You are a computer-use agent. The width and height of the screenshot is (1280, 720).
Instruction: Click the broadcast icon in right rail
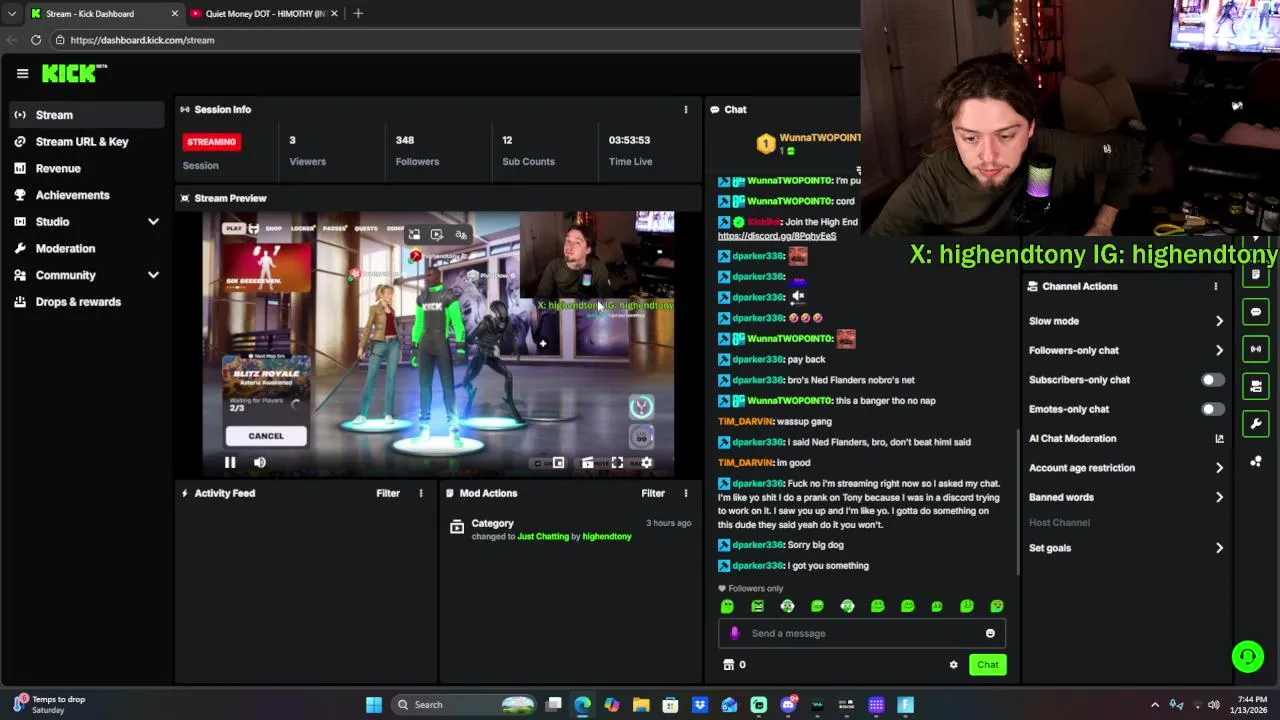pos(1256,349)
